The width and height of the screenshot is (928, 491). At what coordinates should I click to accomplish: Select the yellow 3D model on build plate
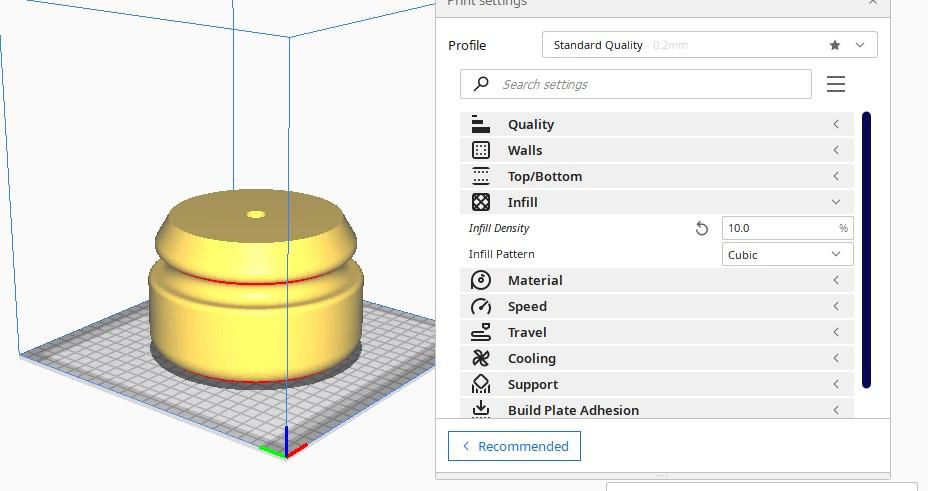click(x=256, y=288)
